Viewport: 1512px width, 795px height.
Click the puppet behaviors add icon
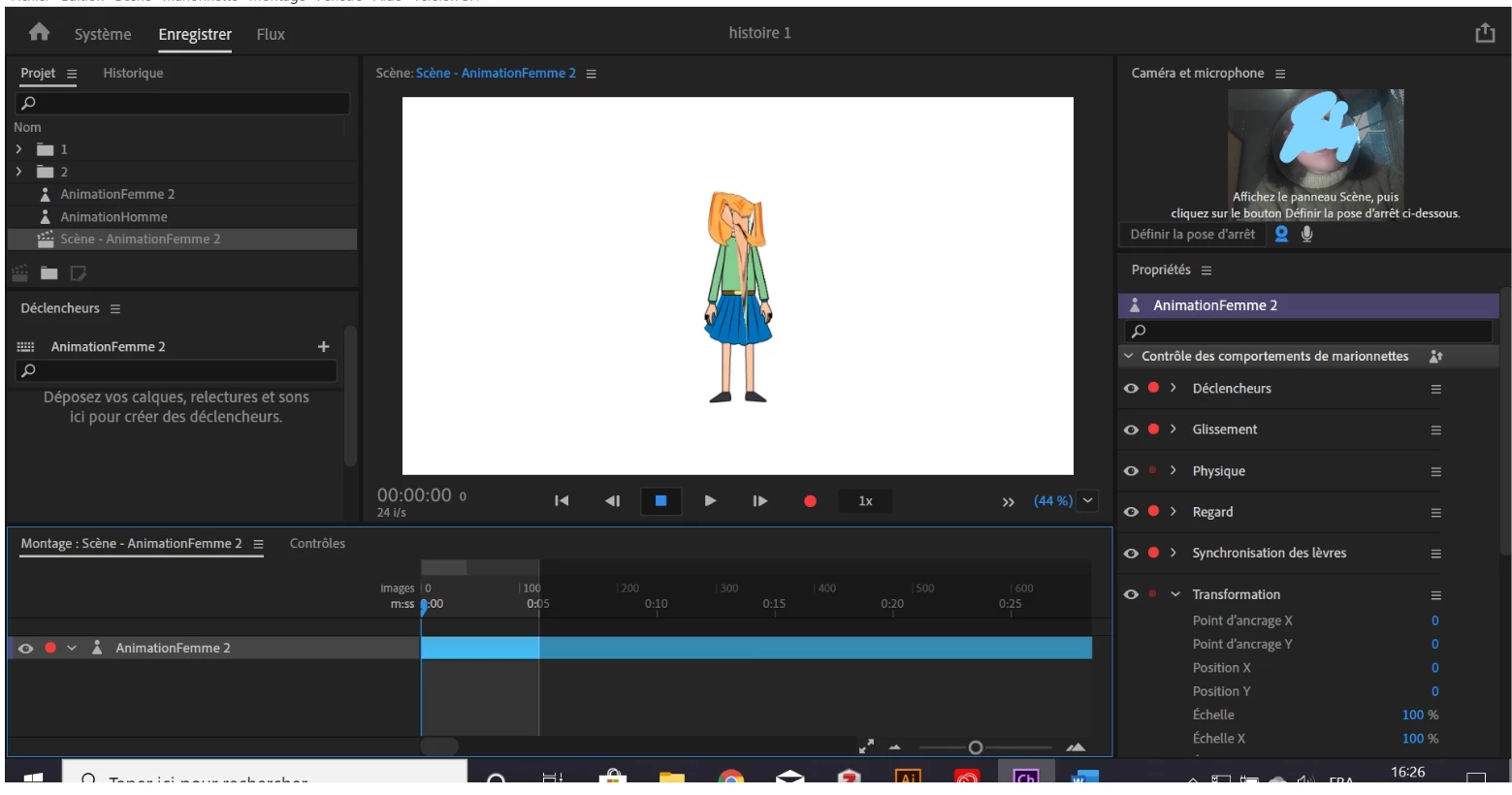point(1435,357)
